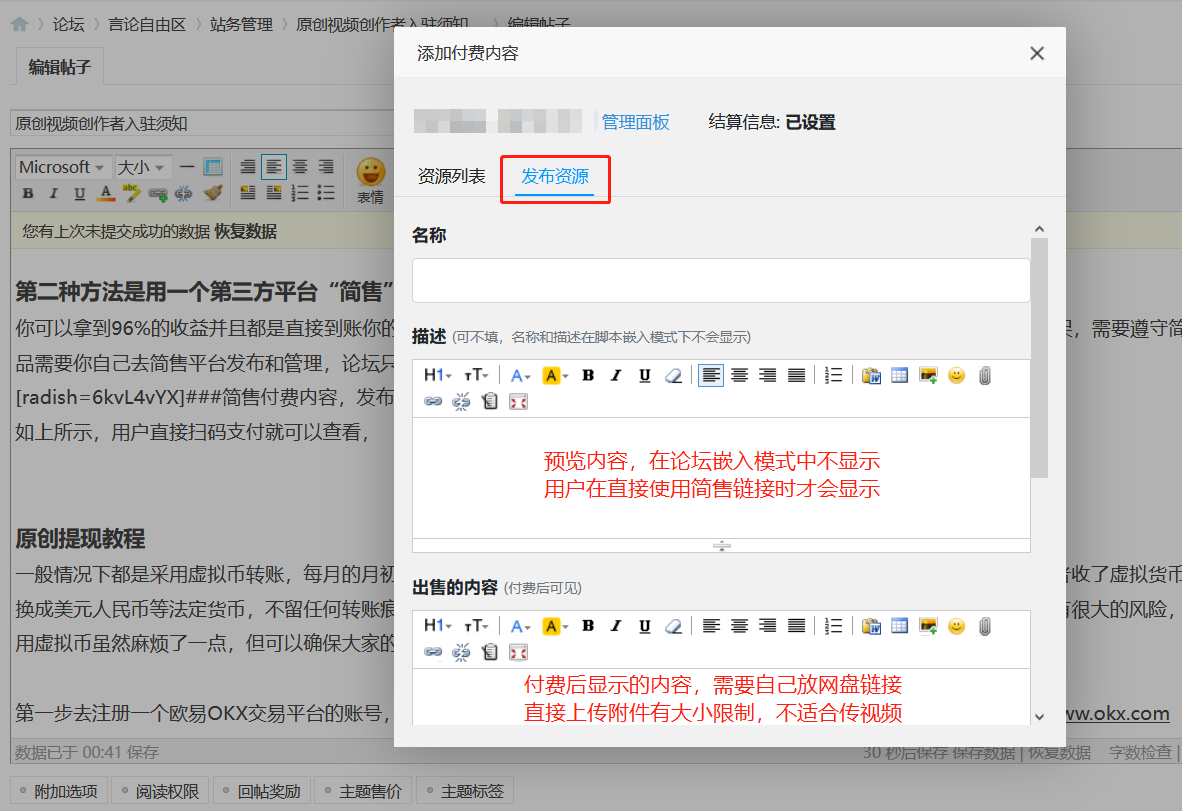The image size is (1182, 811).
Task: Click inside the 名称 name input field
Action: tap(720, 281)
